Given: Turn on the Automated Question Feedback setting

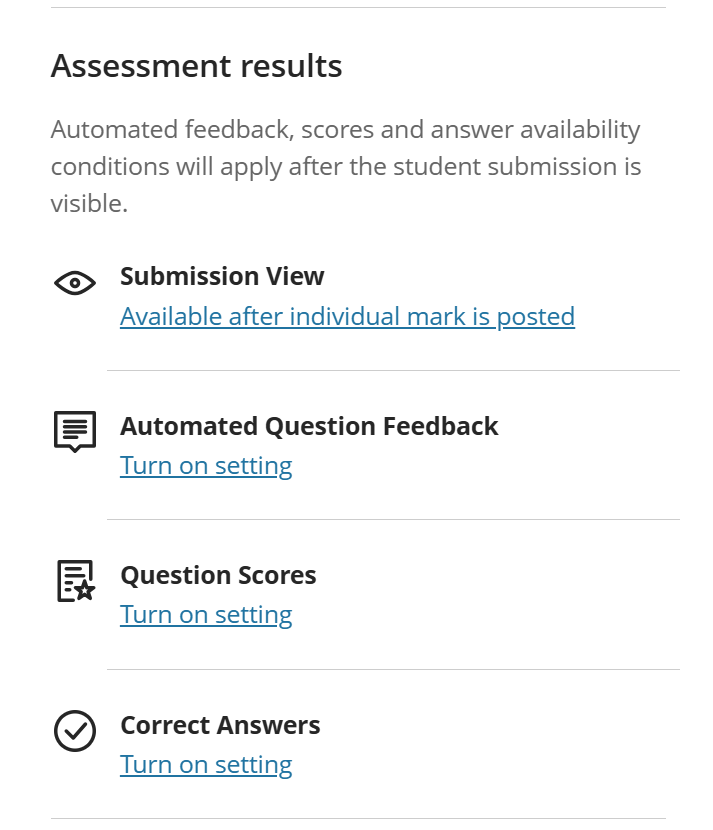Looking at the screenshot, I should pyautogui.click(x=206, y=466).
